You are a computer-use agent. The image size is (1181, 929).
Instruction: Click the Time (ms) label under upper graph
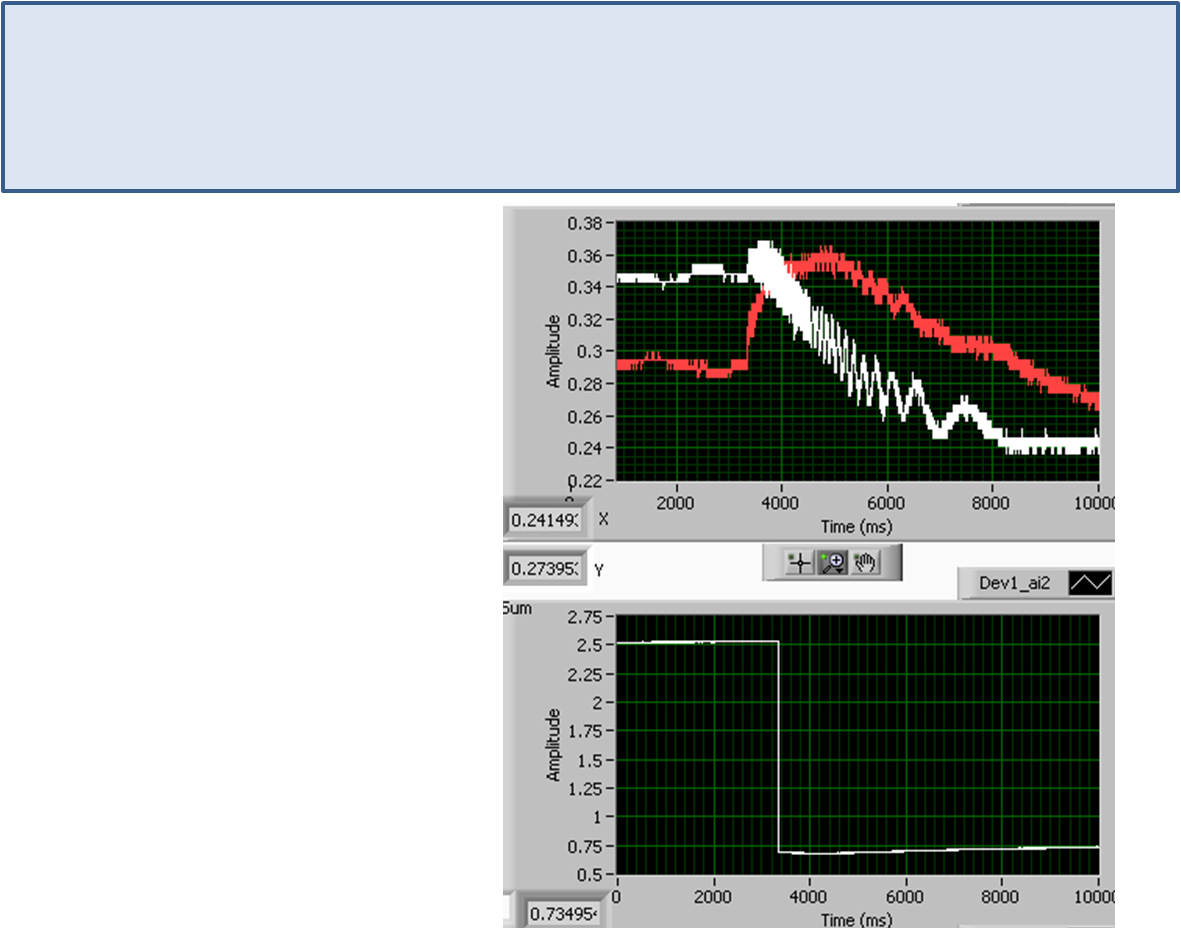pos(858,525)
